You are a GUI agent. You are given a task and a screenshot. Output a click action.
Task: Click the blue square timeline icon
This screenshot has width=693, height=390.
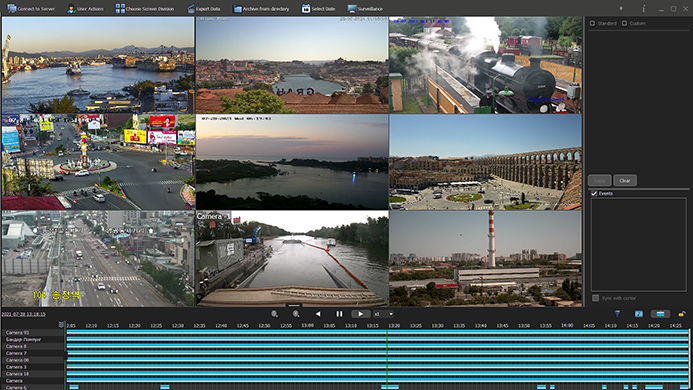click(639, 314)
